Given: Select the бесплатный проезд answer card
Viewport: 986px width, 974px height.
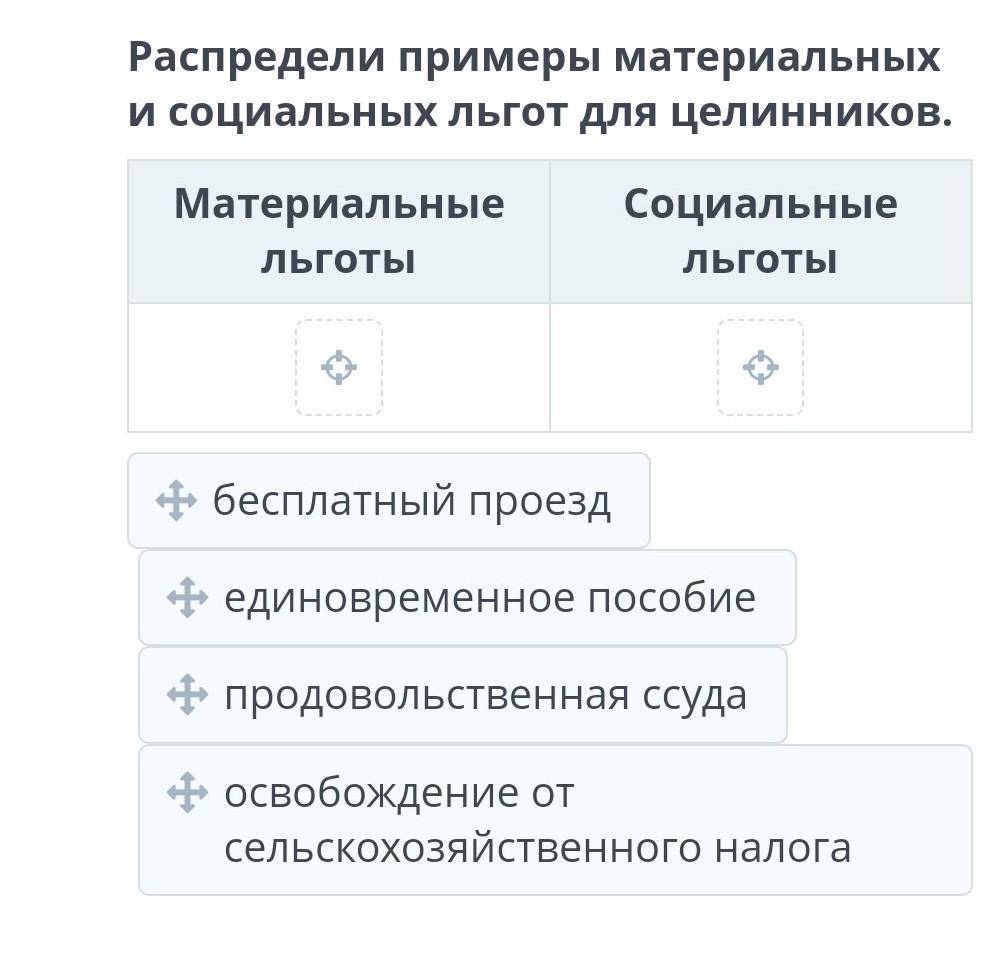Looking at the screenshot, I should tap(410, 500).
